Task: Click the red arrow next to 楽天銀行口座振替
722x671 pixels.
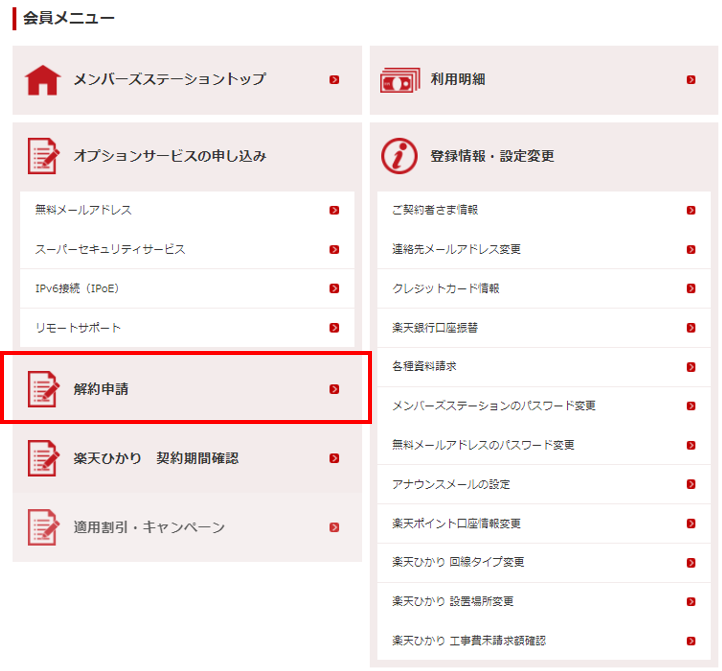Action: (691, 327)
